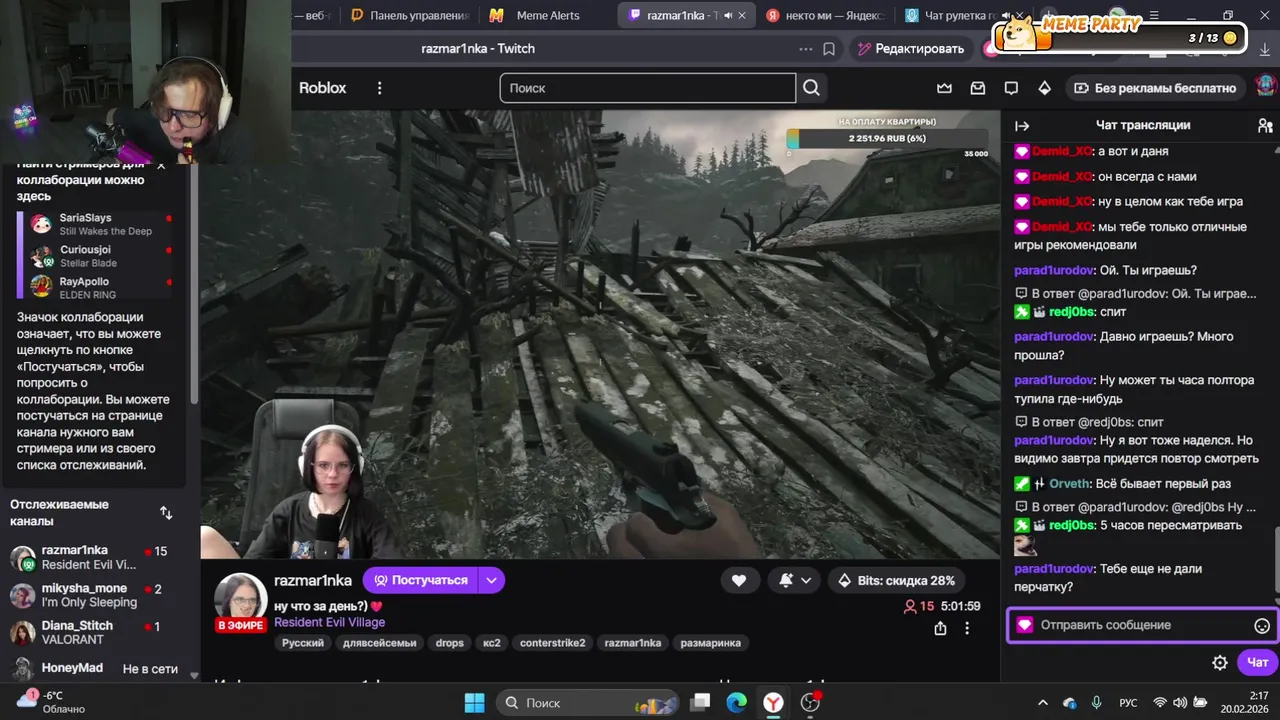1280x720 pixels.
Task: Click the кс2 tag
Action: [x=491, y=643]
